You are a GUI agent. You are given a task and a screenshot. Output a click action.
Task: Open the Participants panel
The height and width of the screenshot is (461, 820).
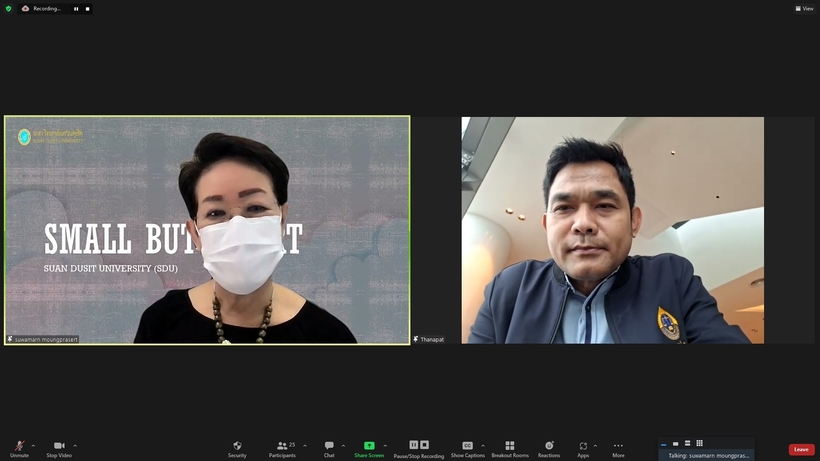click(282, 448)
